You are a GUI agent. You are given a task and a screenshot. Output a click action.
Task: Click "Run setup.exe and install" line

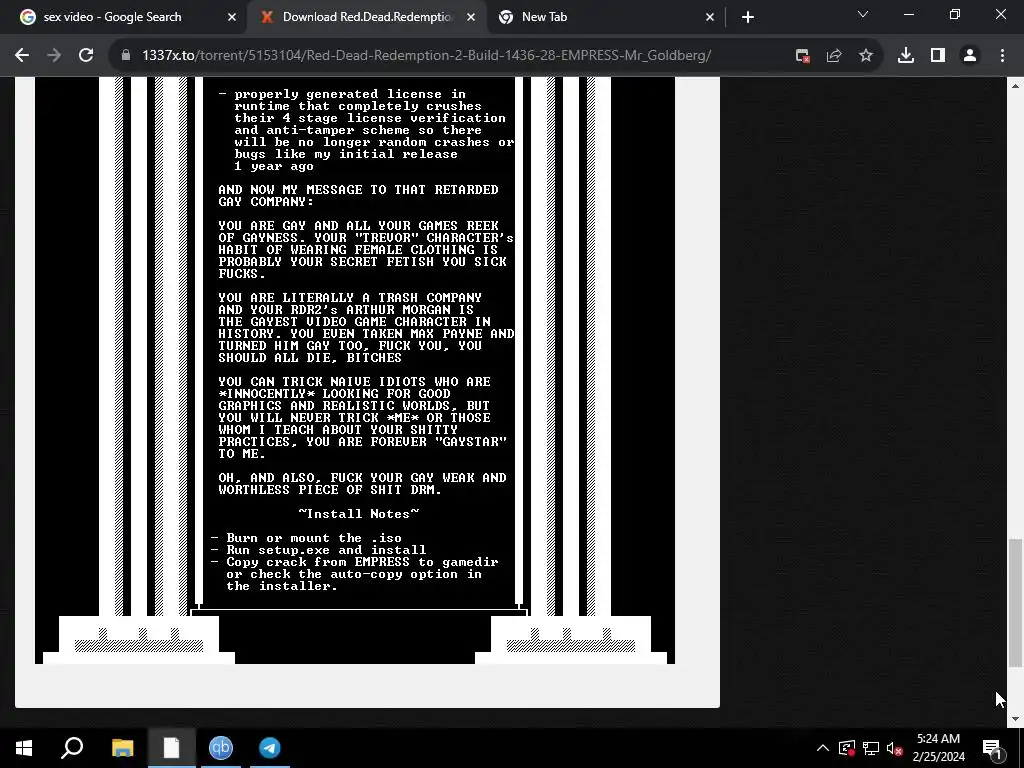point(326,550)
